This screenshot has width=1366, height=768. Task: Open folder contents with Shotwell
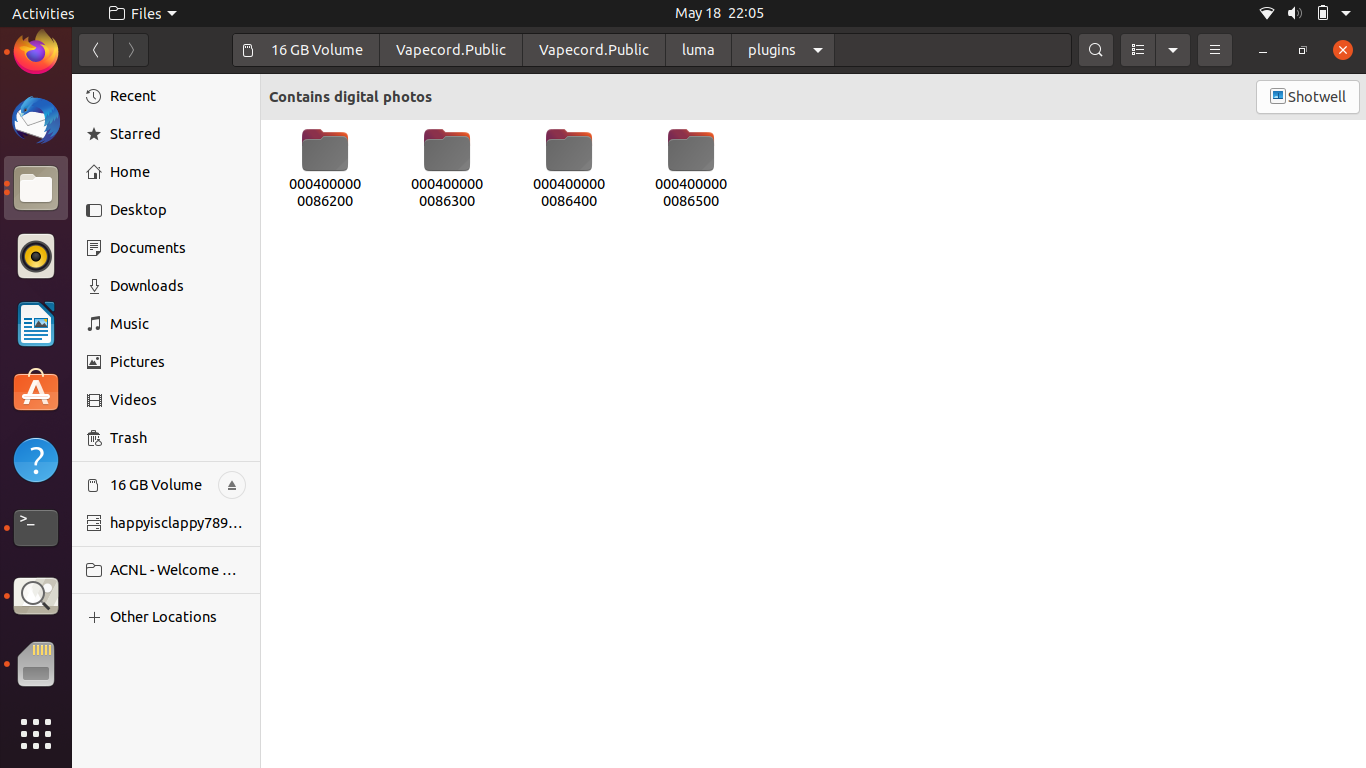coord(1307,97)
